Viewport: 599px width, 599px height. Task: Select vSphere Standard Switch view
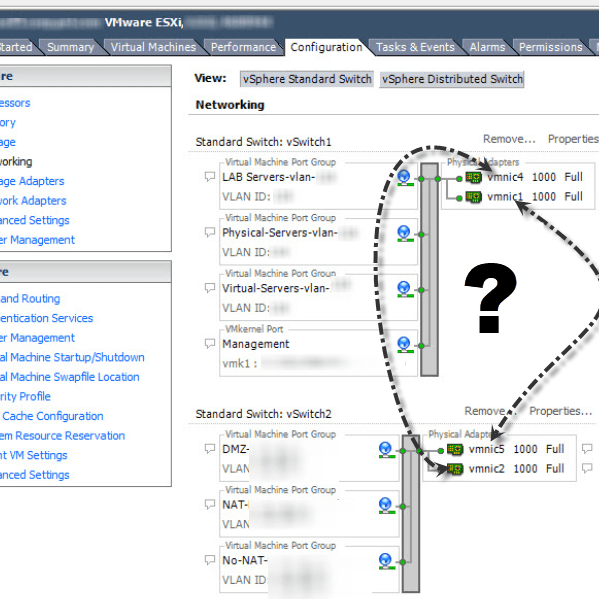[x=307, y=79]
